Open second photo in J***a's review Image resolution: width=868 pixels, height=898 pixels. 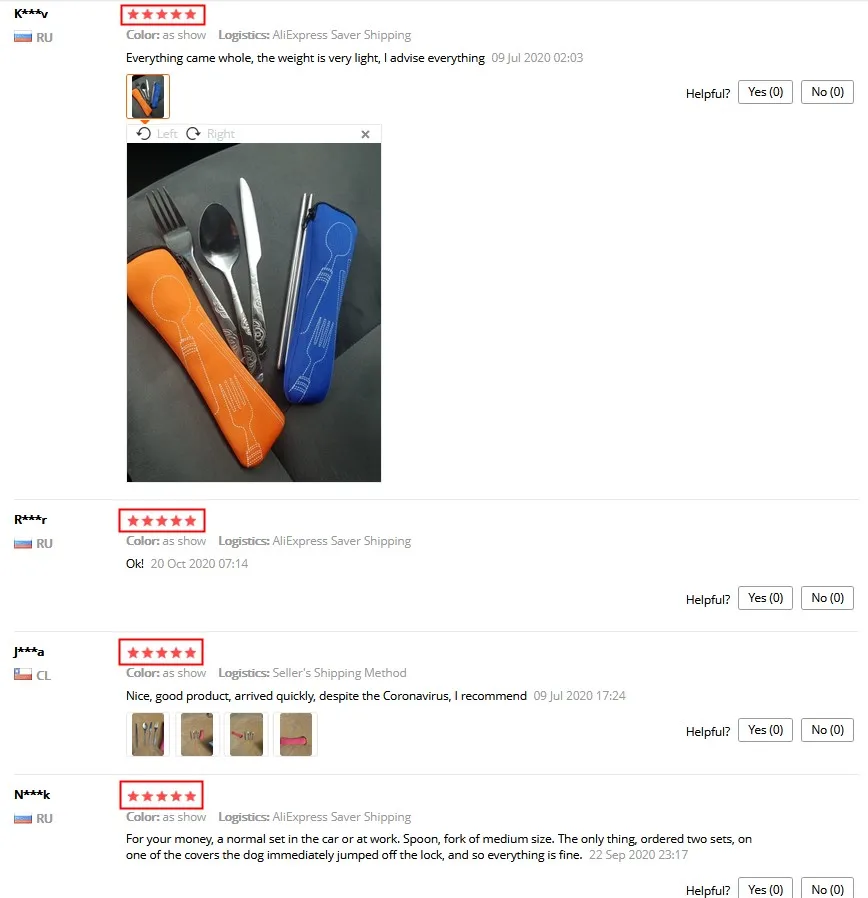tap(197, 734)
